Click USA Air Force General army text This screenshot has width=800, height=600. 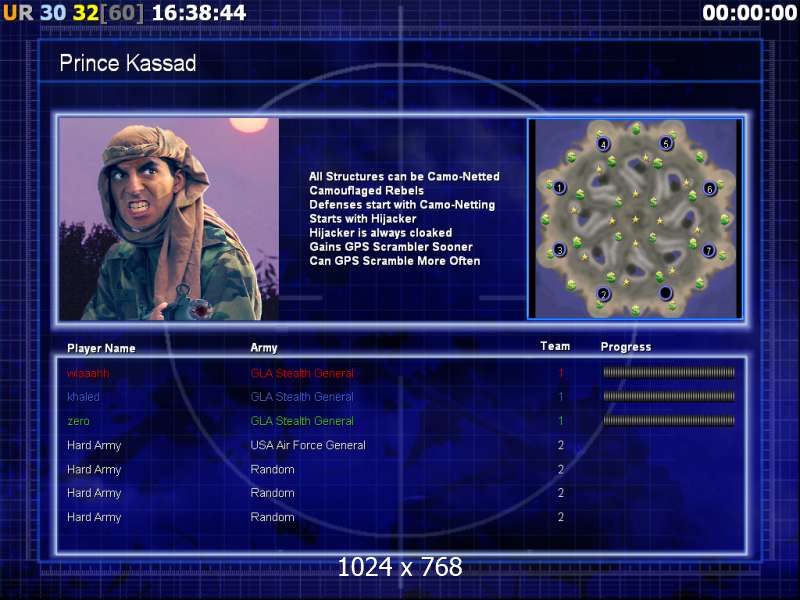pyautogui.click(x=308, y=445)
